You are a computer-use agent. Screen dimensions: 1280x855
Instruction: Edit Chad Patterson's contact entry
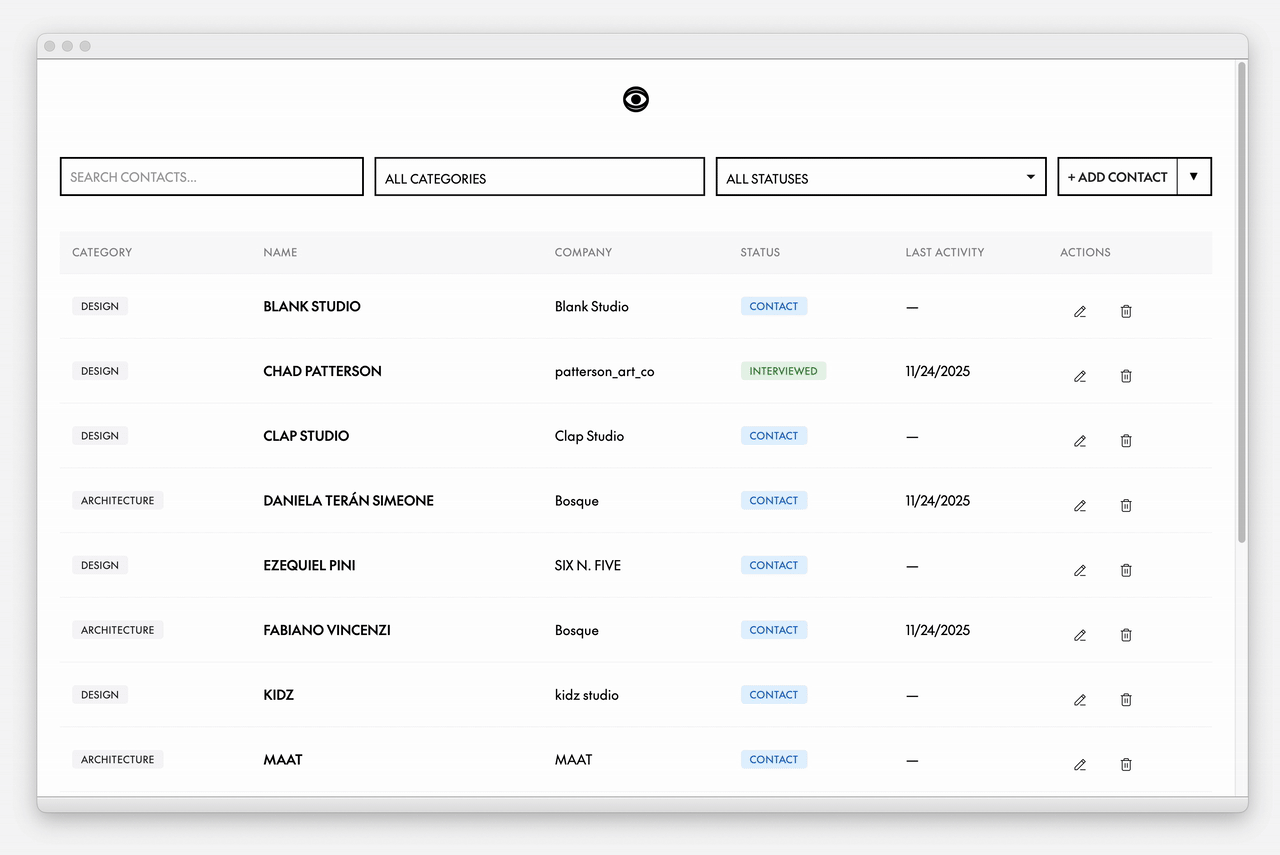(x=1079, y=377)
